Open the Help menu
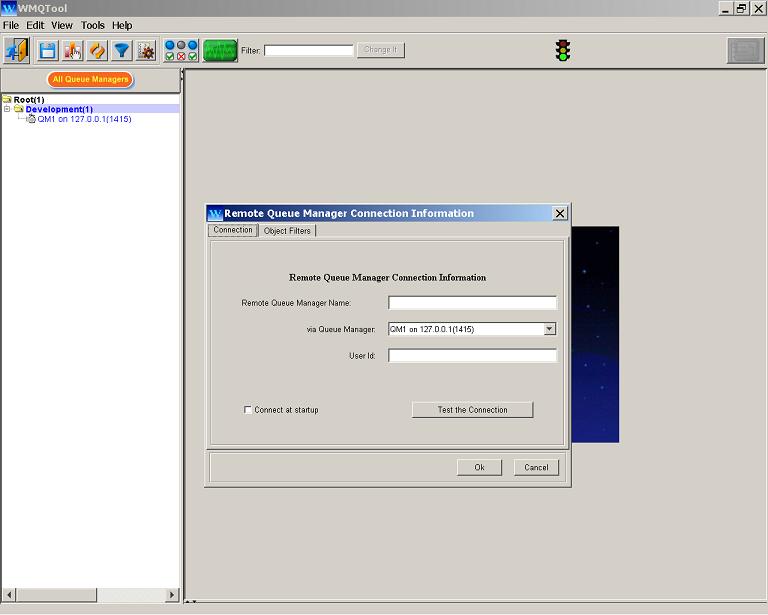Viewport: 768px width, 615px height. (x=122, y=25)
